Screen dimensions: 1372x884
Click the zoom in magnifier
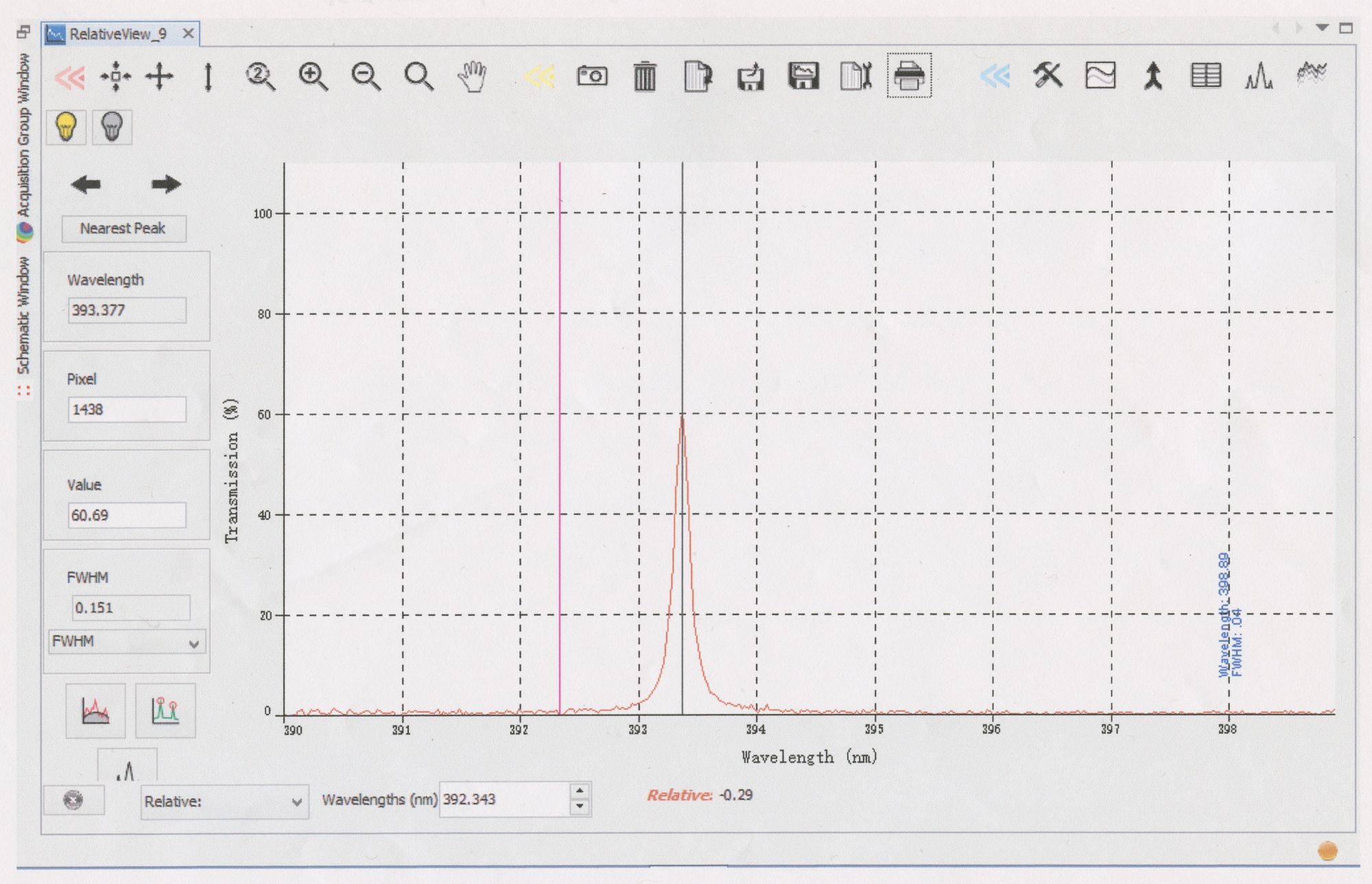coord(313,76)
